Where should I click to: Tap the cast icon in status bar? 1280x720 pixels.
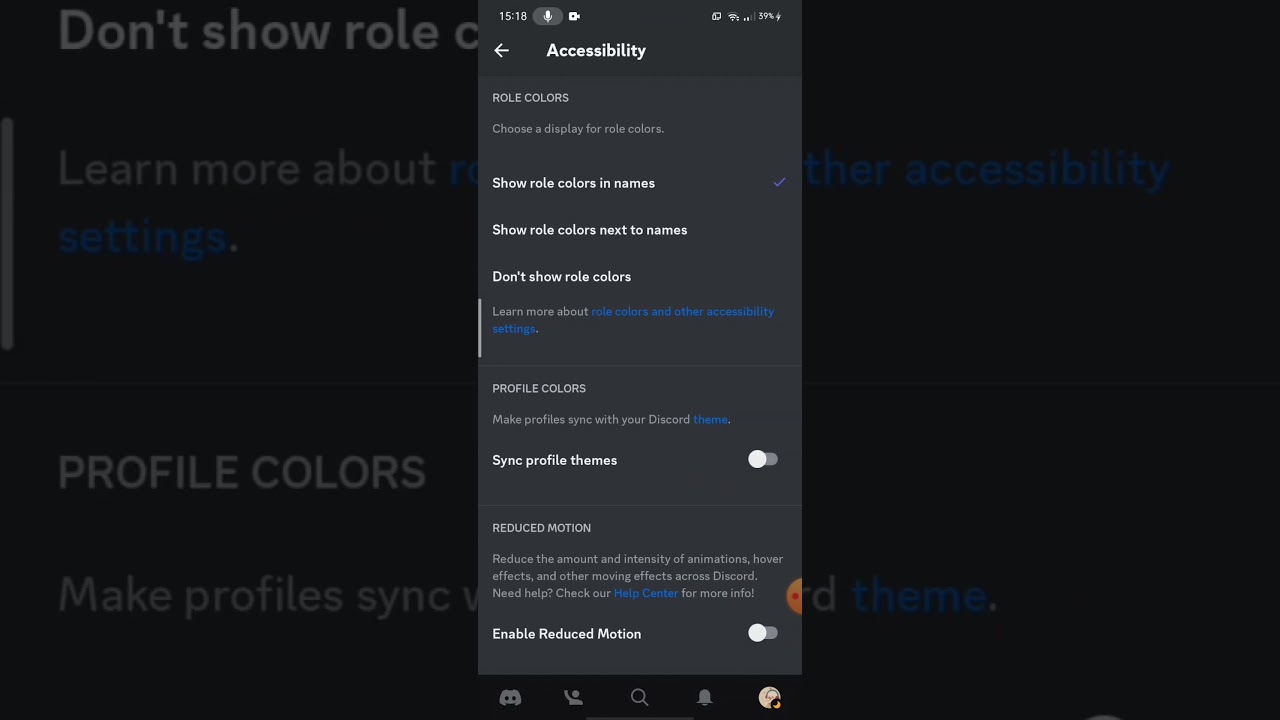coord(717,17)
